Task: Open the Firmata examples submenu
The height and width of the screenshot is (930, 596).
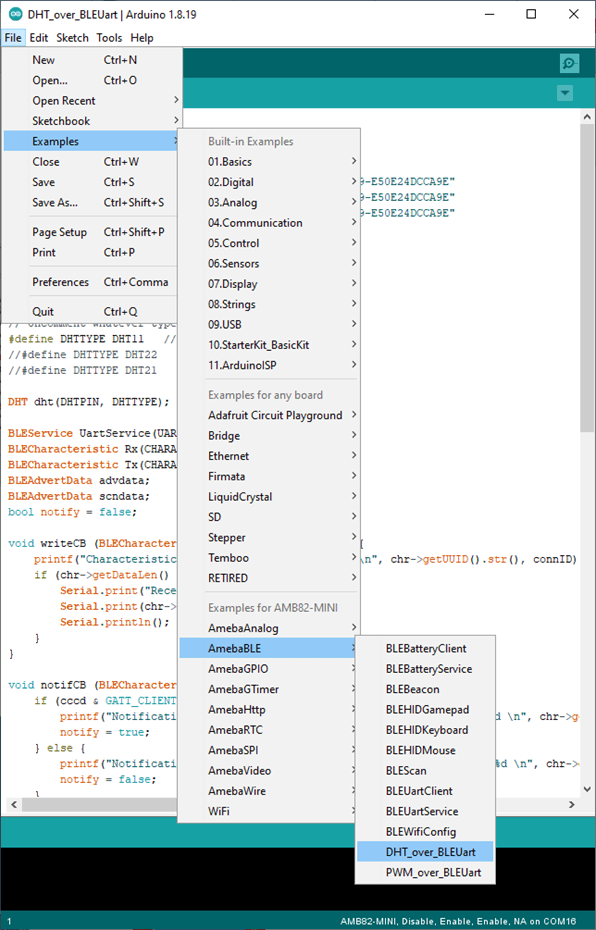Action: point(269,476)
